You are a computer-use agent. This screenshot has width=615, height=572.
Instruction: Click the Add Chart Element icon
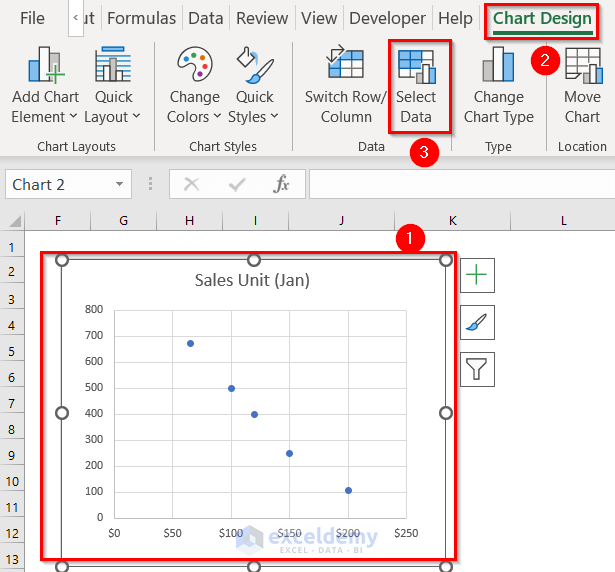click(x=45, y=65)
